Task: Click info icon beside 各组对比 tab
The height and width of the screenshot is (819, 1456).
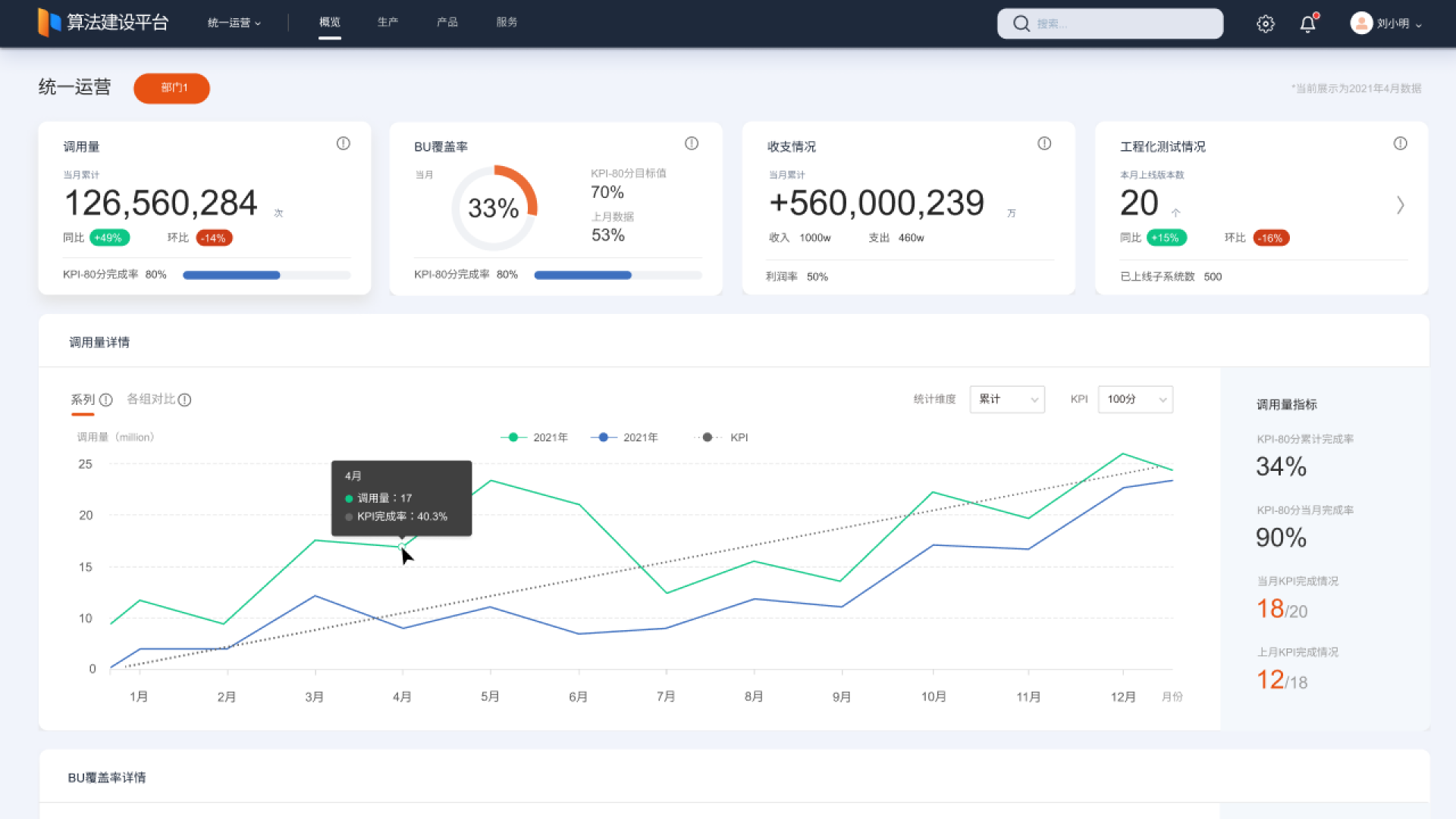Action: click(x=185, y=400)
